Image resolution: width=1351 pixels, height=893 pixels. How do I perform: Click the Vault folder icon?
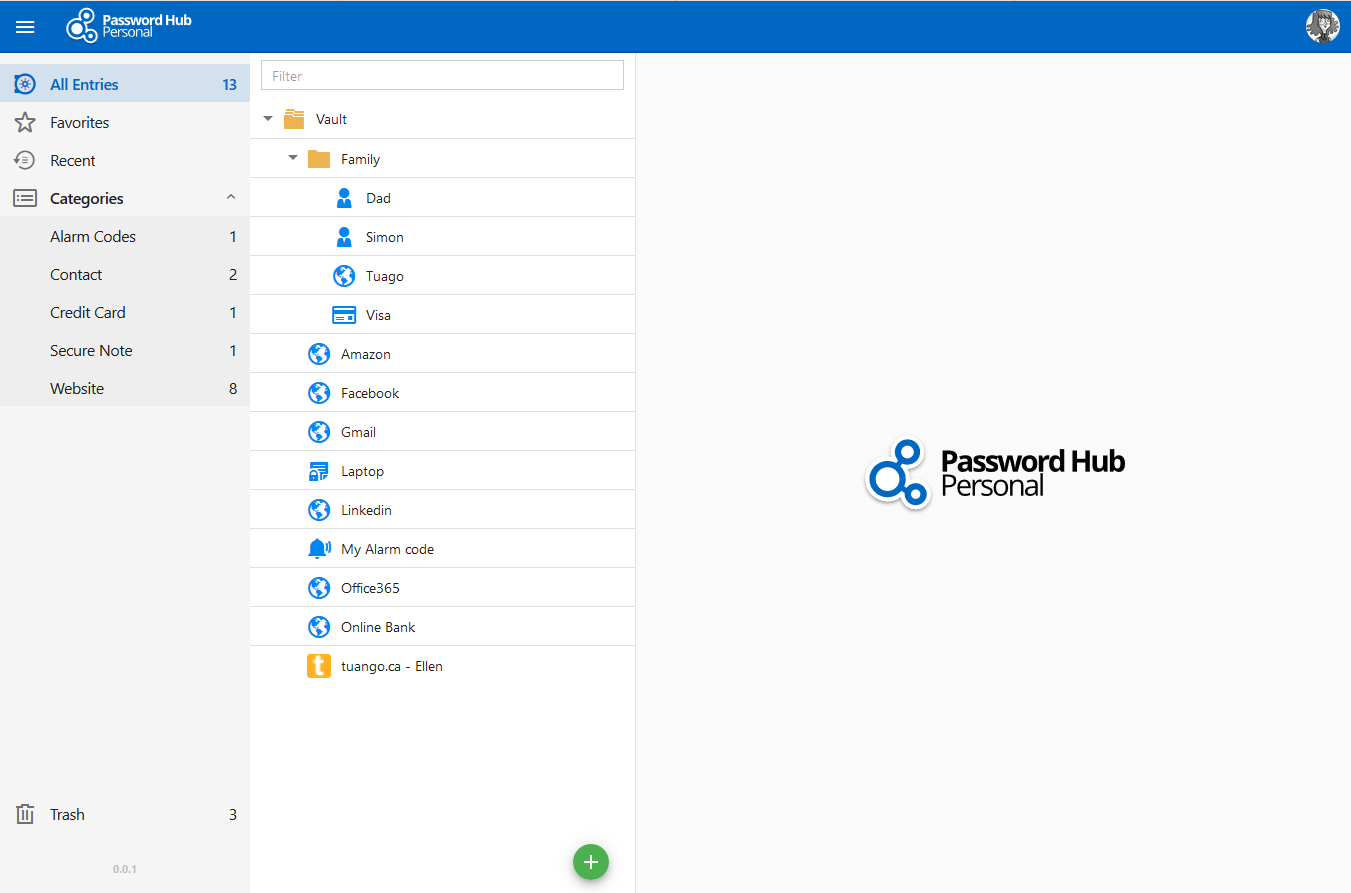click(x=294, y=119)
